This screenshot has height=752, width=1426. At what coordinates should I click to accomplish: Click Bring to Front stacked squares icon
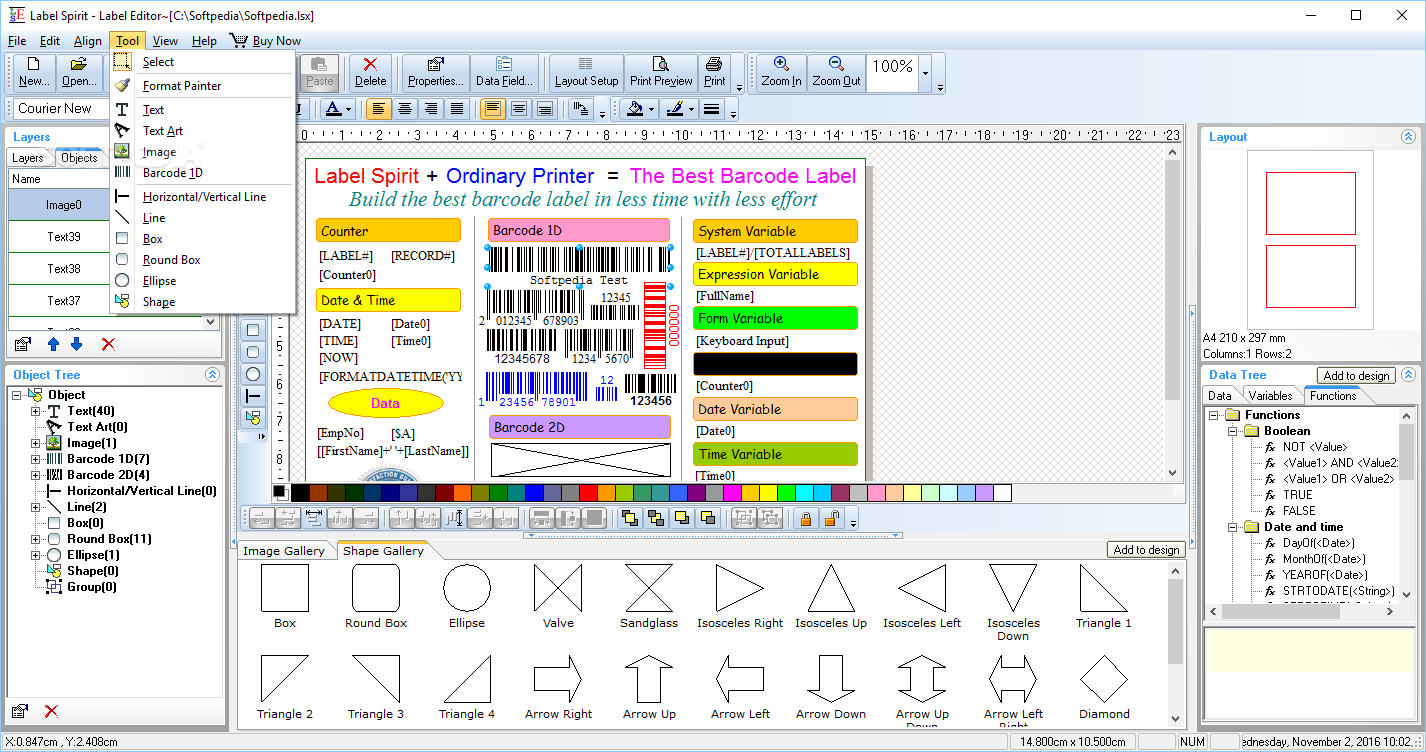pyautogui.click(x=630, y=518)
